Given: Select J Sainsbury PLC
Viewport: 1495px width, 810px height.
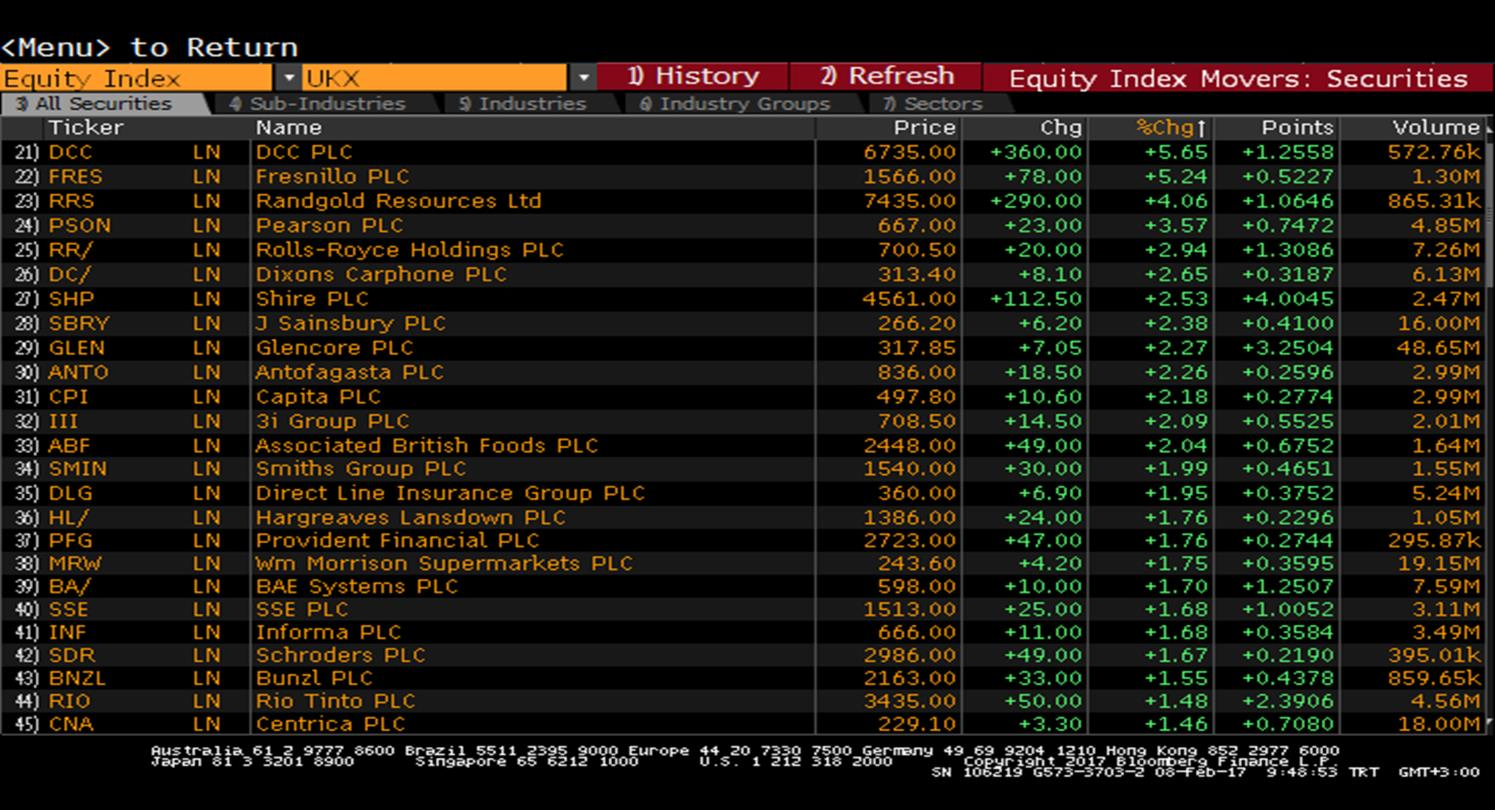Looking at the screenshot, I should (x=350, y=324).
